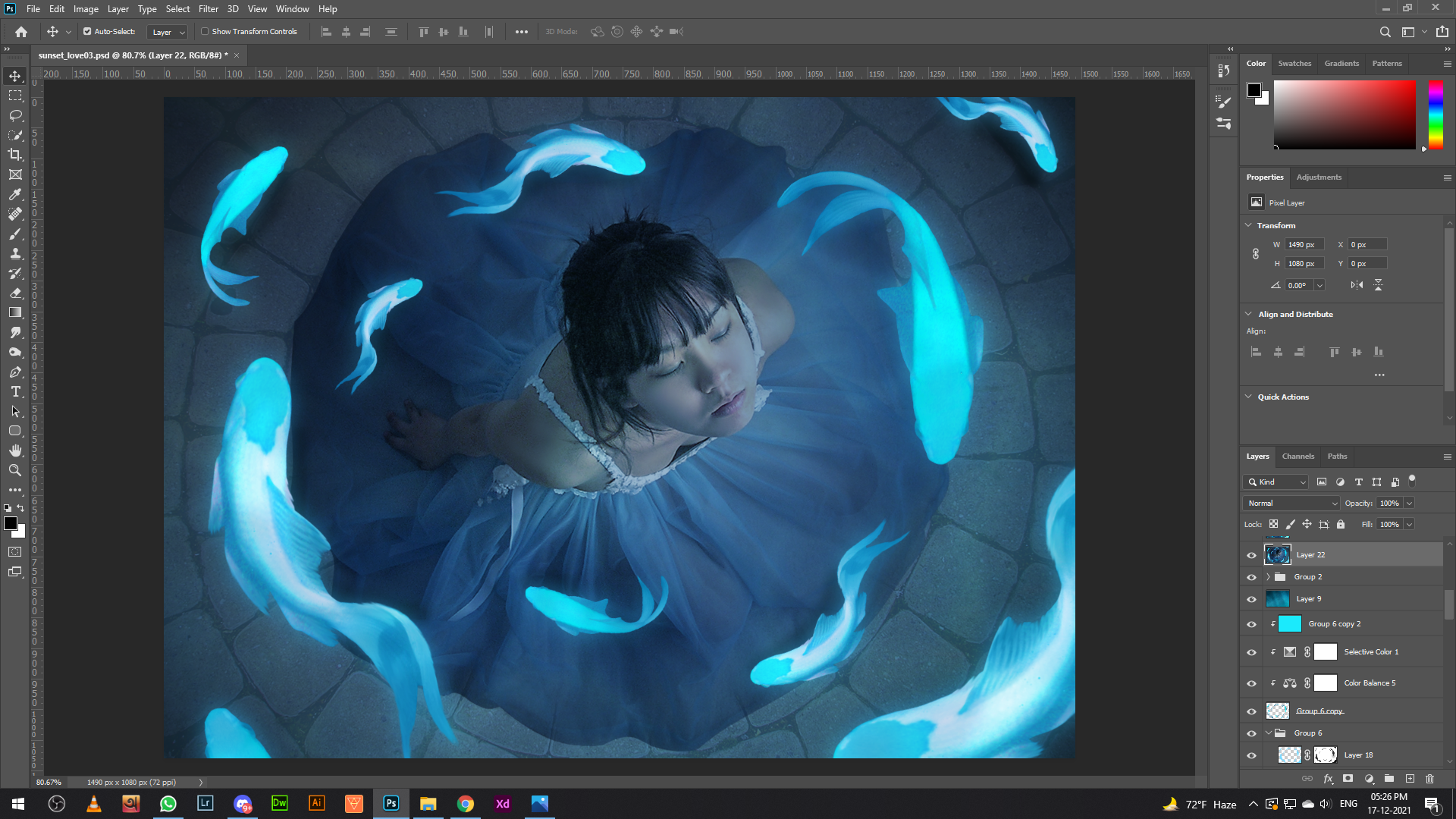Hide Group 2 visibility eye

(1251, 577)
